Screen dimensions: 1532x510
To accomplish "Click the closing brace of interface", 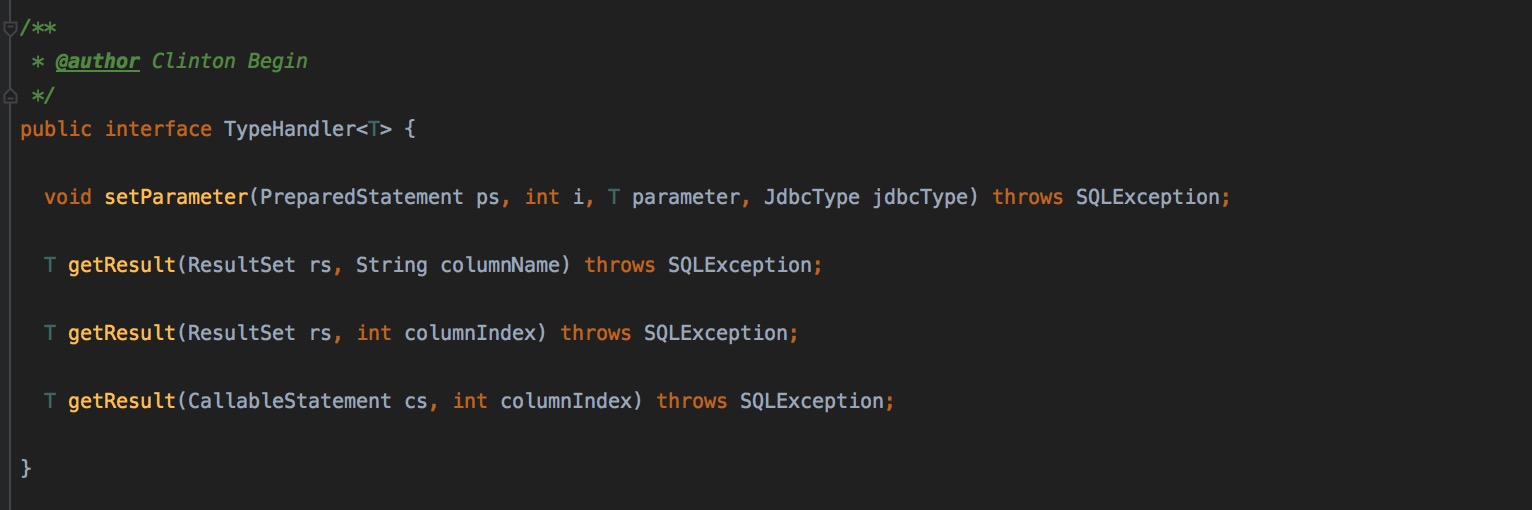I will click(26, 469).
